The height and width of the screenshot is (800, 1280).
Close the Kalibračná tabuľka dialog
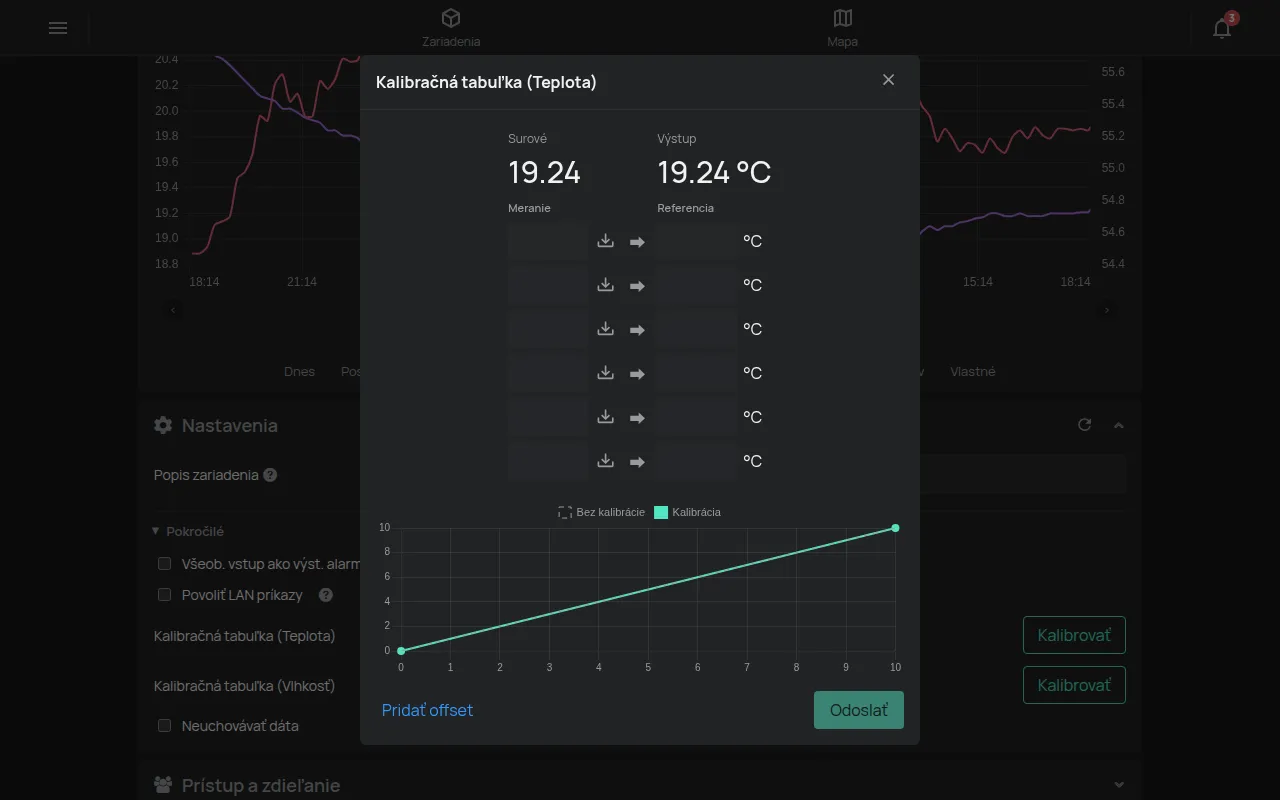point(888,80)
